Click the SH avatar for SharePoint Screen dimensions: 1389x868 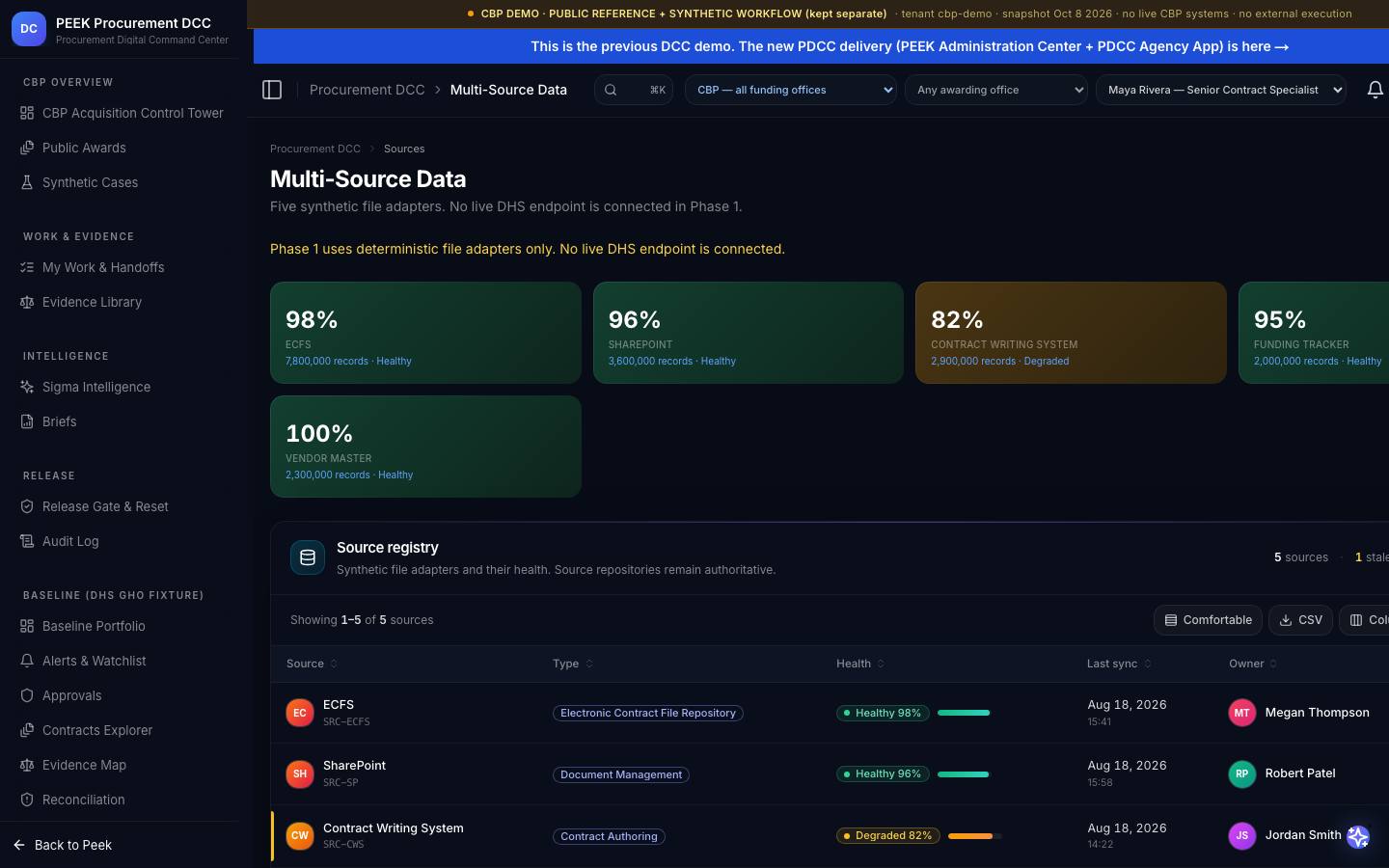pos(300,773)
